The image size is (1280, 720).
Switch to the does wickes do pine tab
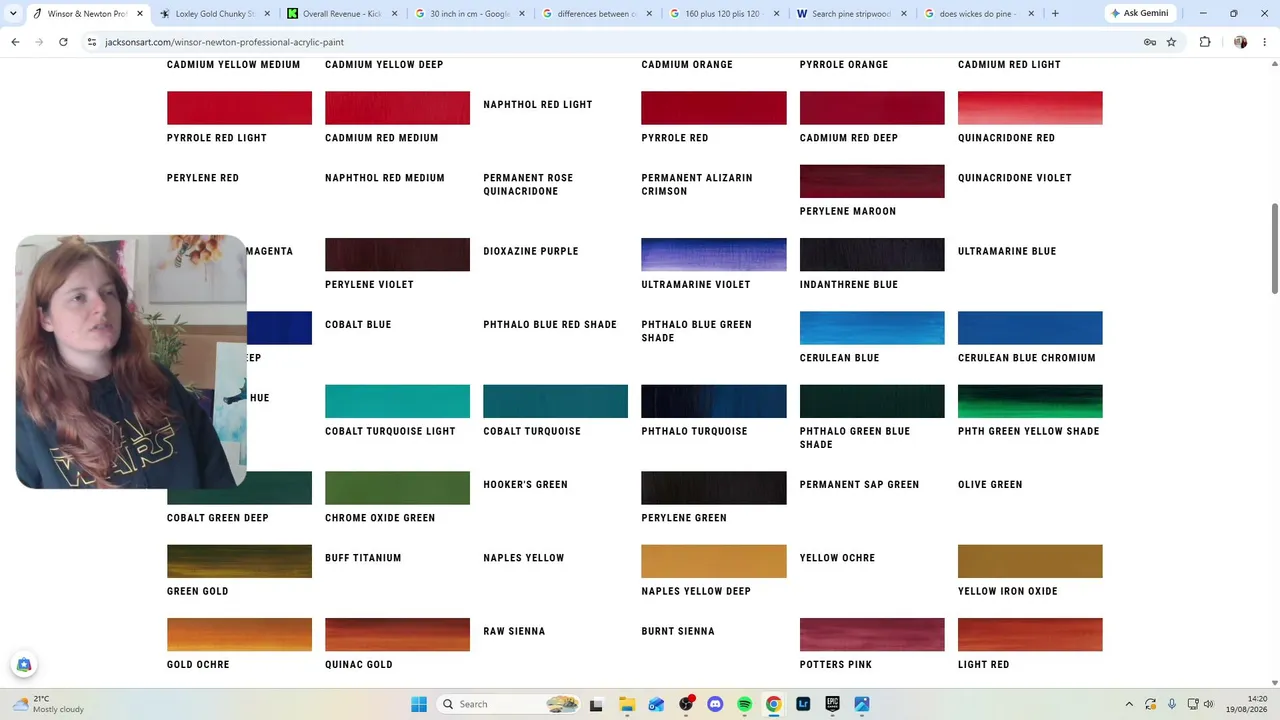[x=977, y=14]
